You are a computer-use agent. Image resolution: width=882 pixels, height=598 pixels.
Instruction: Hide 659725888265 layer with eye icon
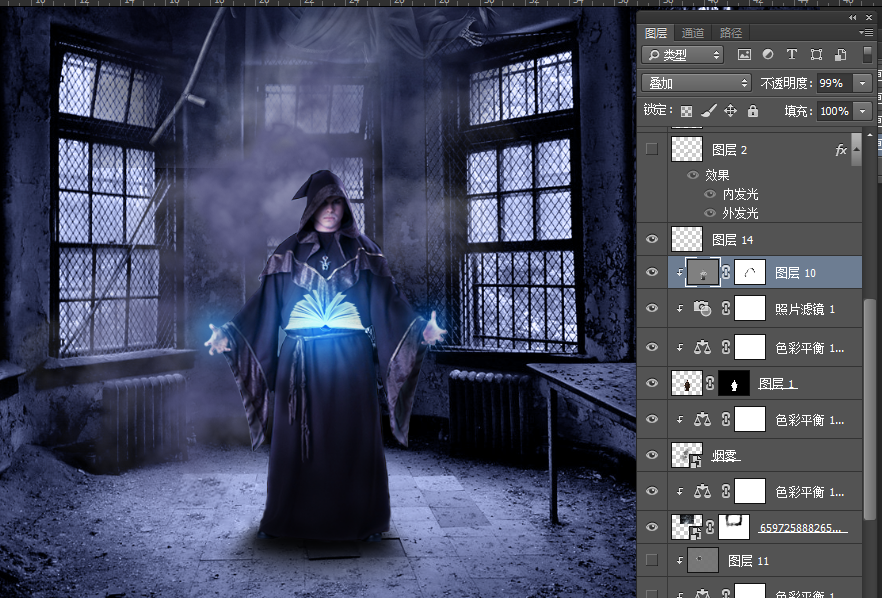[652, 527]
